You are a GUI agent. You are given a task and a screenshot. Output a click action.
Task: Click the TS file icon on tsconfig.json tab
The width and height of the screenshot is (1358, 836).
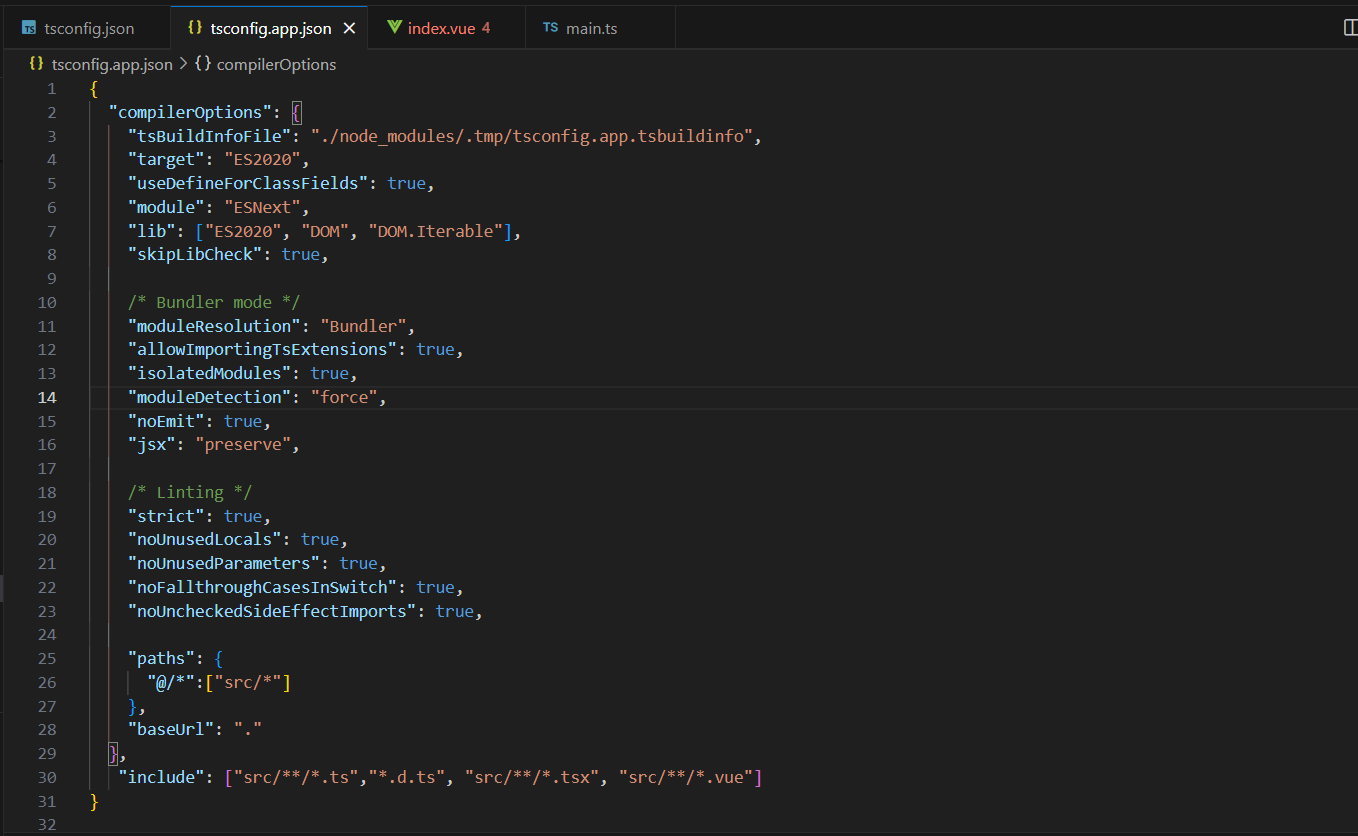pos(29,28)
